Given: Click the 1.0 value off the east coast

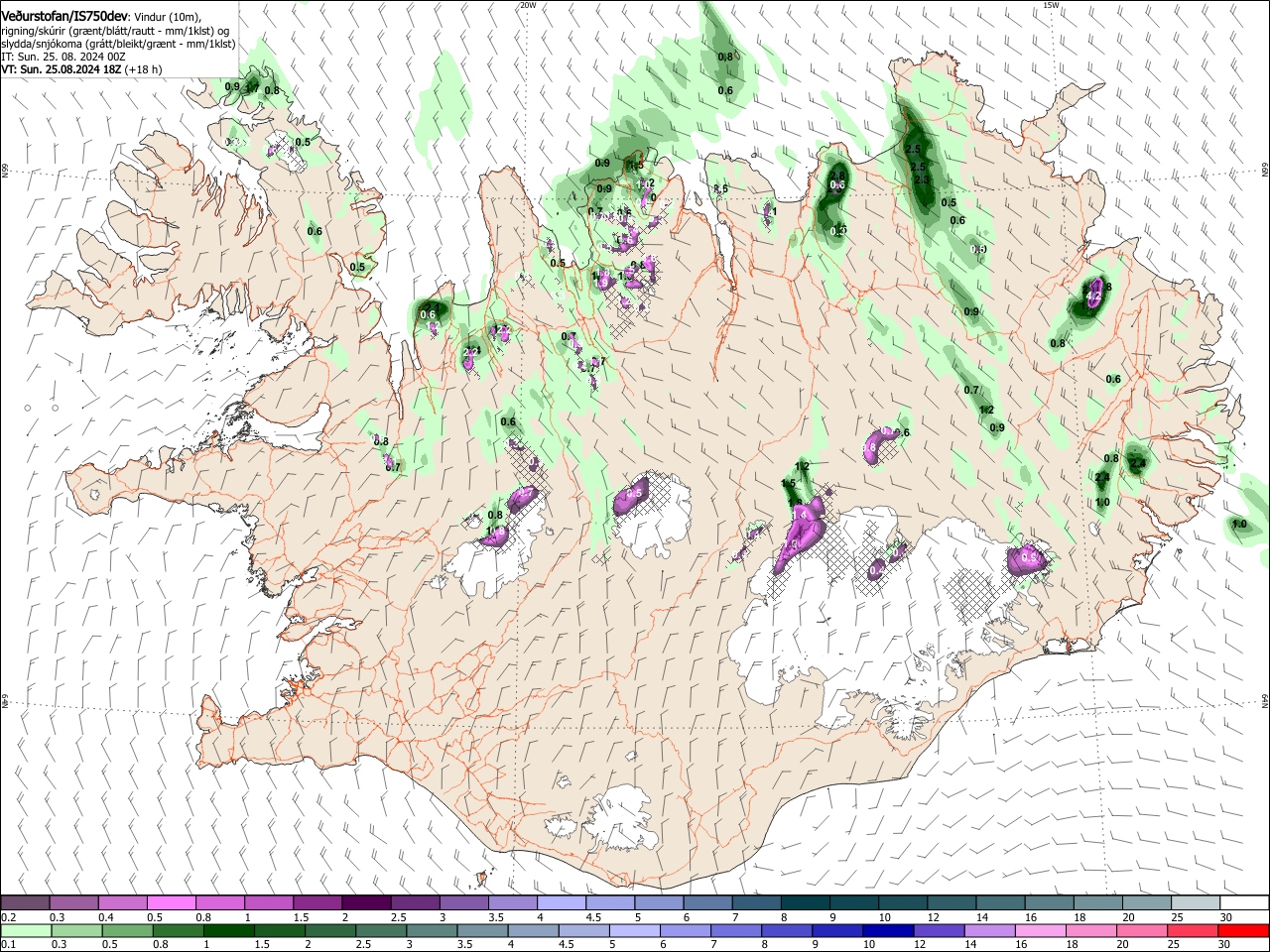Looking at the screenshot, I should click(x=1239, y=525).
